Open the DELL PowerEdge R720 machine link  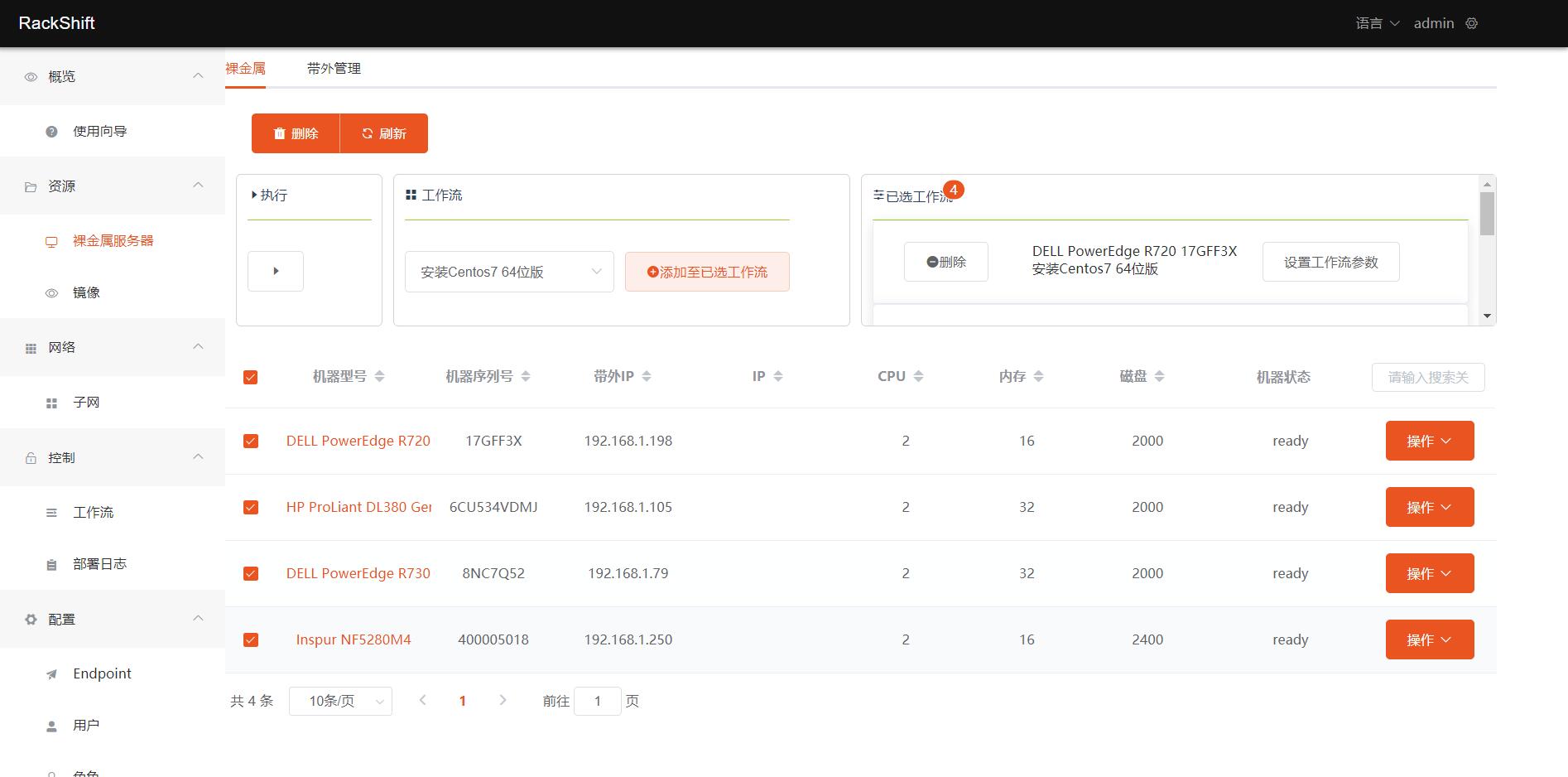(x=358, y=441)
